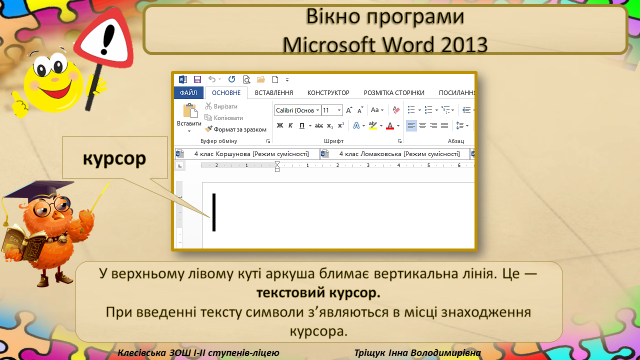640x360 pixels.
Task: Click the Undo arrow icon
Action: click(211, 79)
